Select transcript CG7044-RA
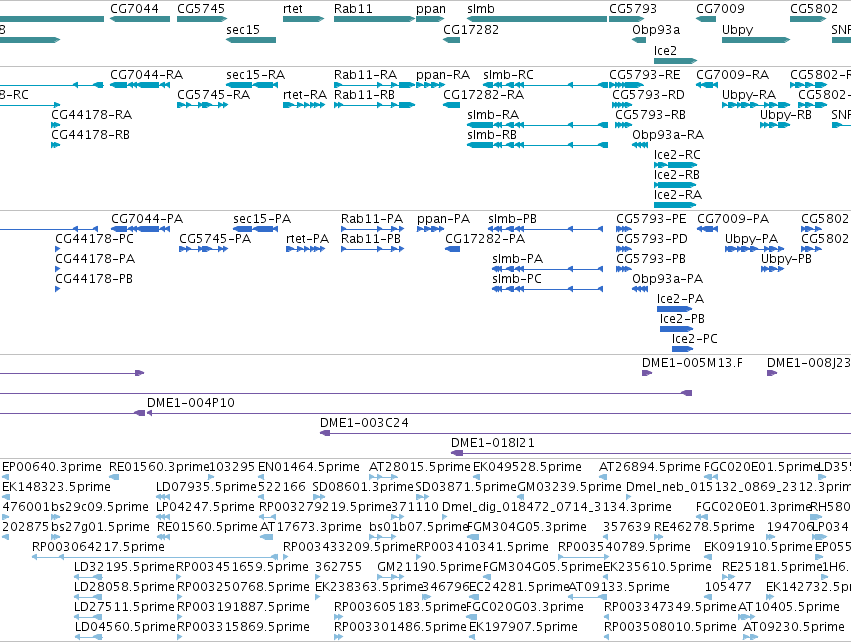Screen dimensions: 851x642 tap(140, 85)
